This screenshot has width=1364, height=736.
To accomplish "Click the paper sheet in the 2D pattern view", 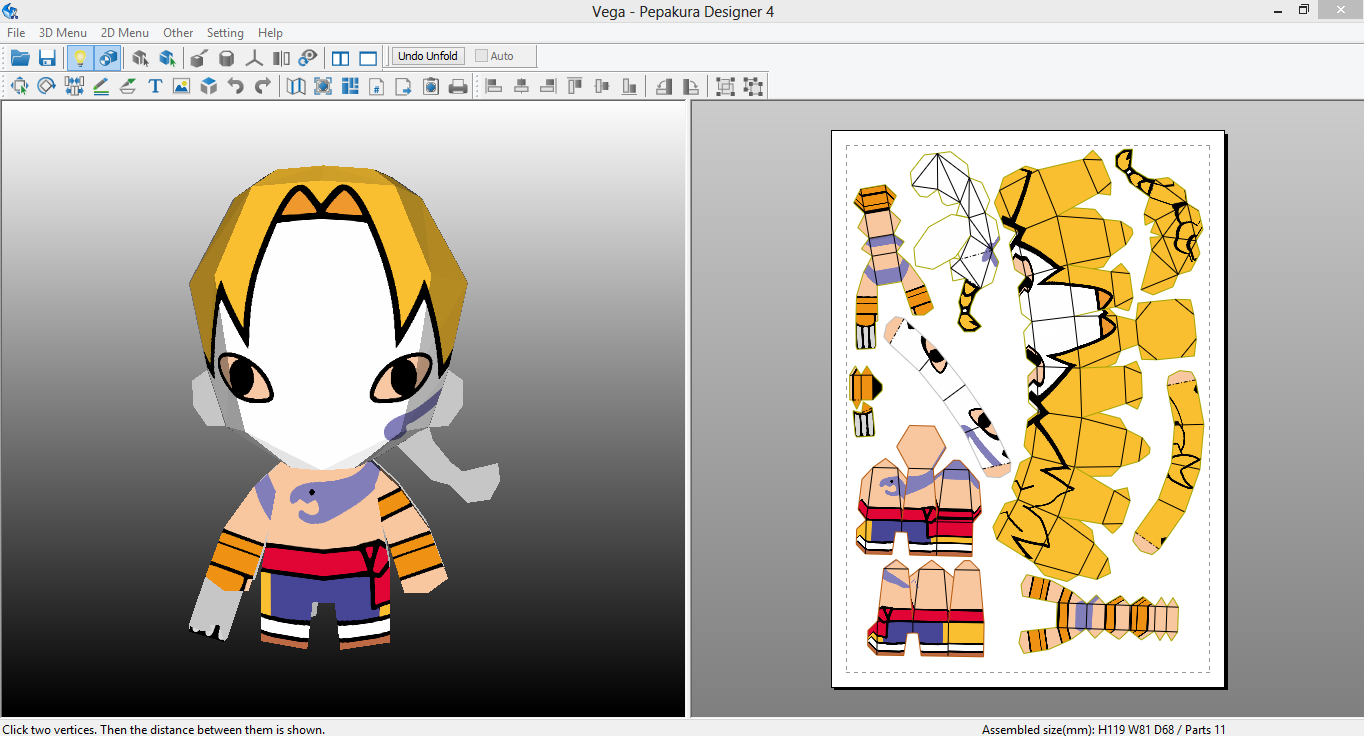I will [1028, 409].
